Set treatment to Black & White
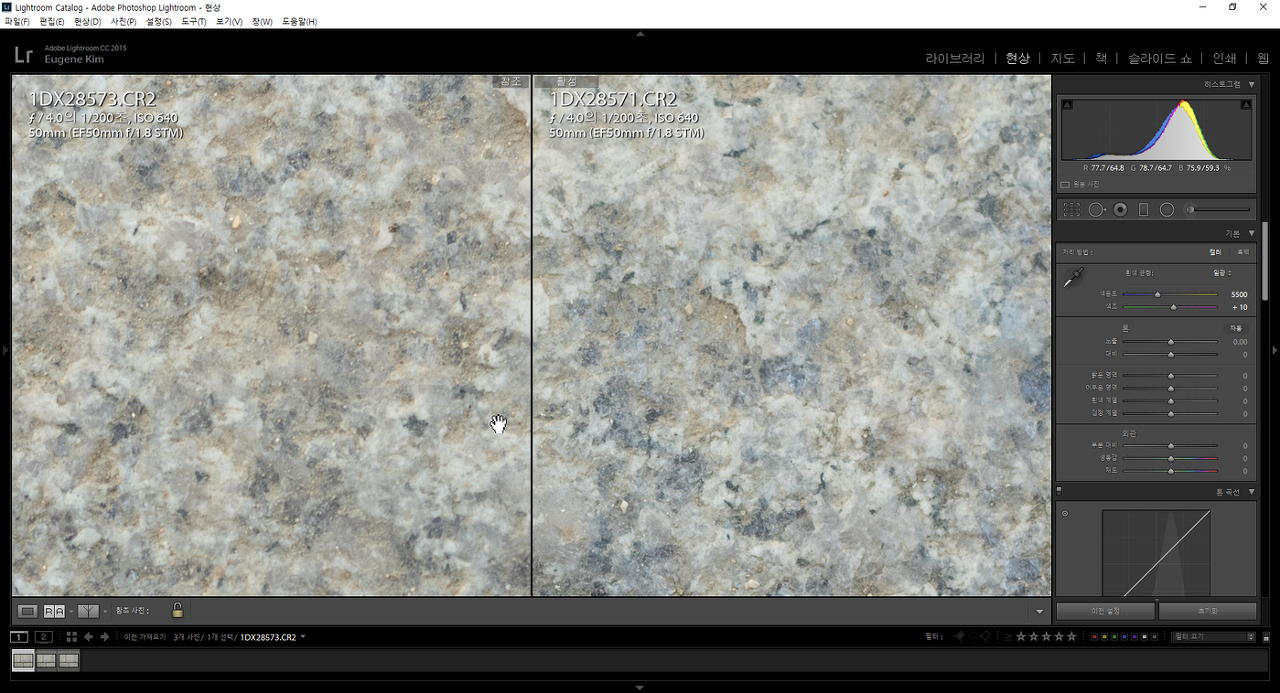1280x693 pixels. click(1242, 252)
